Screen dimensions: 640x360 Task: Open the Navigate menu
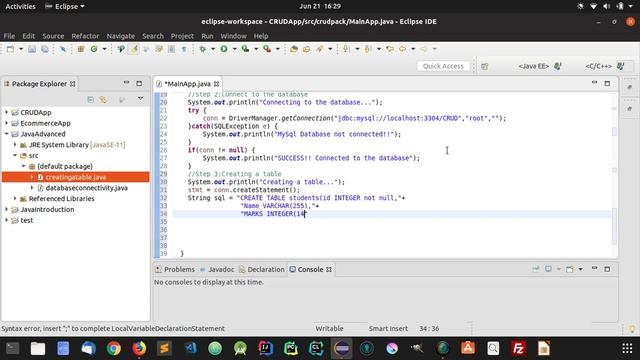pos(120,36)
